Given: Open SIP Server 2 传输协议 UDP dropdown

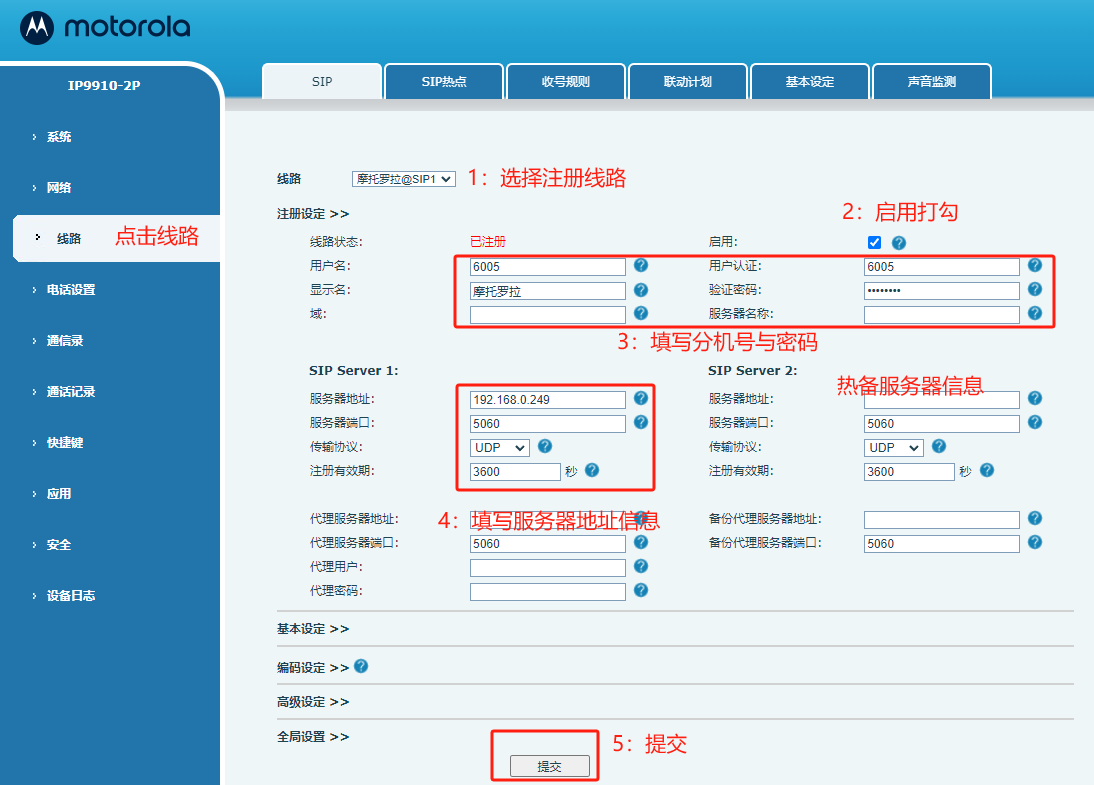Looking at the screenshot, I should point(894,447).
